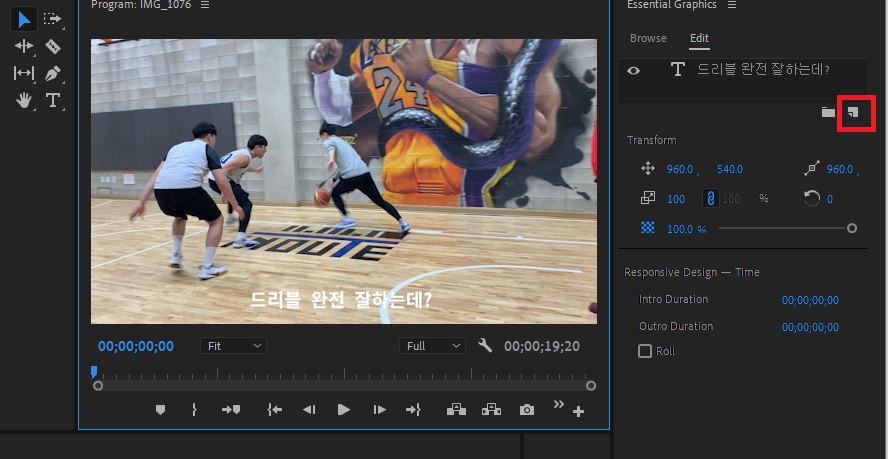Switch to the Browse tab

click(x=648, y=38)
